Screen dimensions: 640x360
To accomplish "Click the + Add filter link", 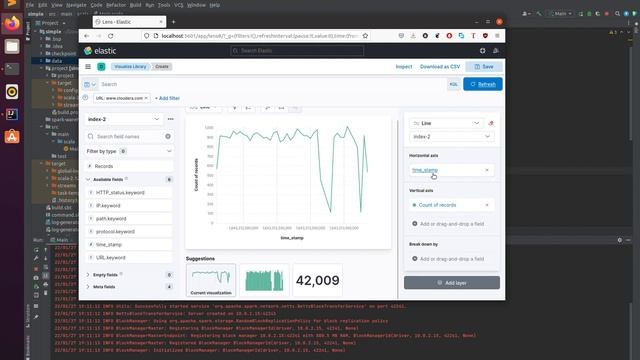I will coord(167,98).
